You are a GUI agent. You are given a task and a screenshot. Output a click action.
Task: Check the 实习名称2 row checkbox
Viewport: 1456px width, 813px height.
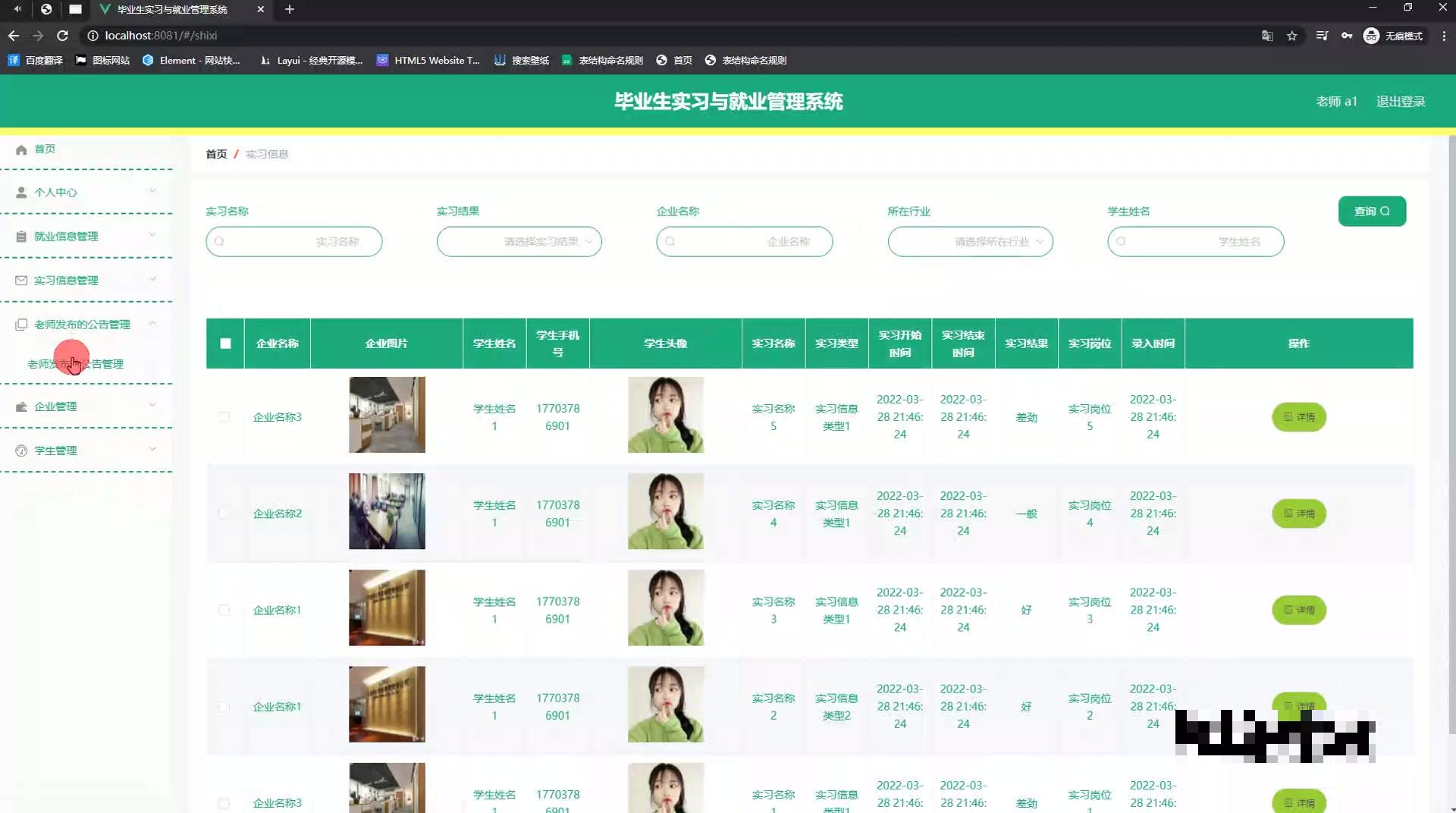click(224, 706)
